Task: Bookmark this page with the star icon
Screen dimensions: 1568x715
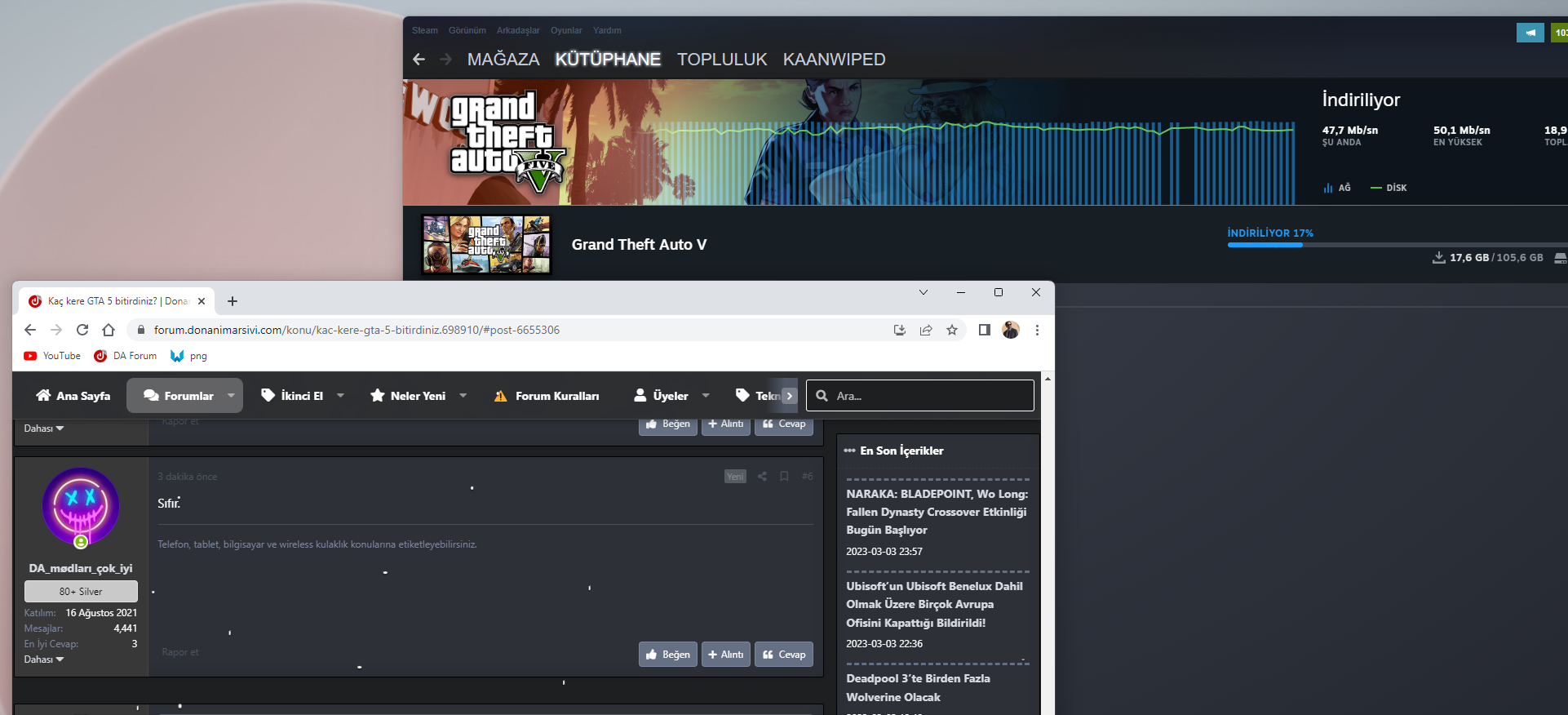Action: 952,330
